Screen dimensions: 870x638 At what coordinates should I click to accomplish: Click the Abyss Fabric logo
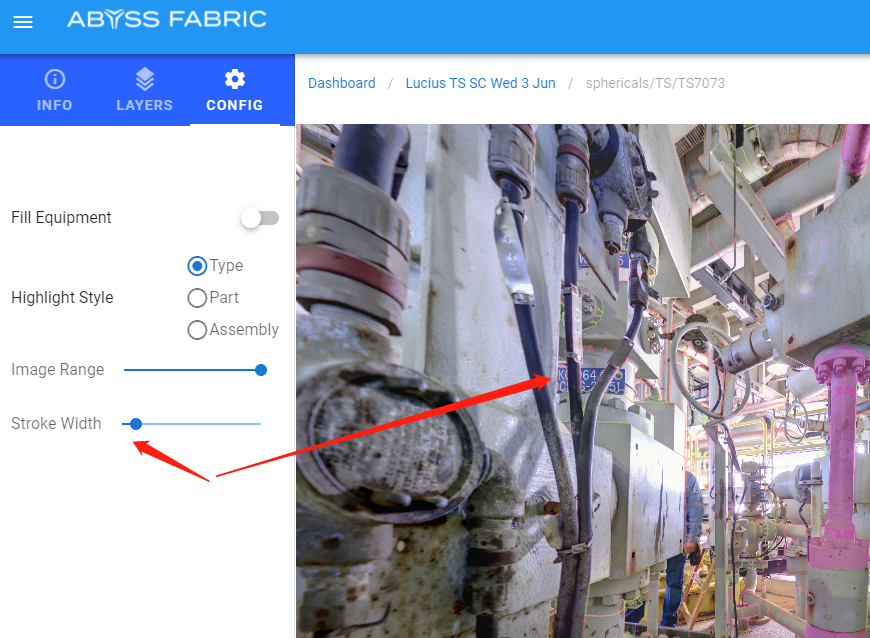(166, 19)
